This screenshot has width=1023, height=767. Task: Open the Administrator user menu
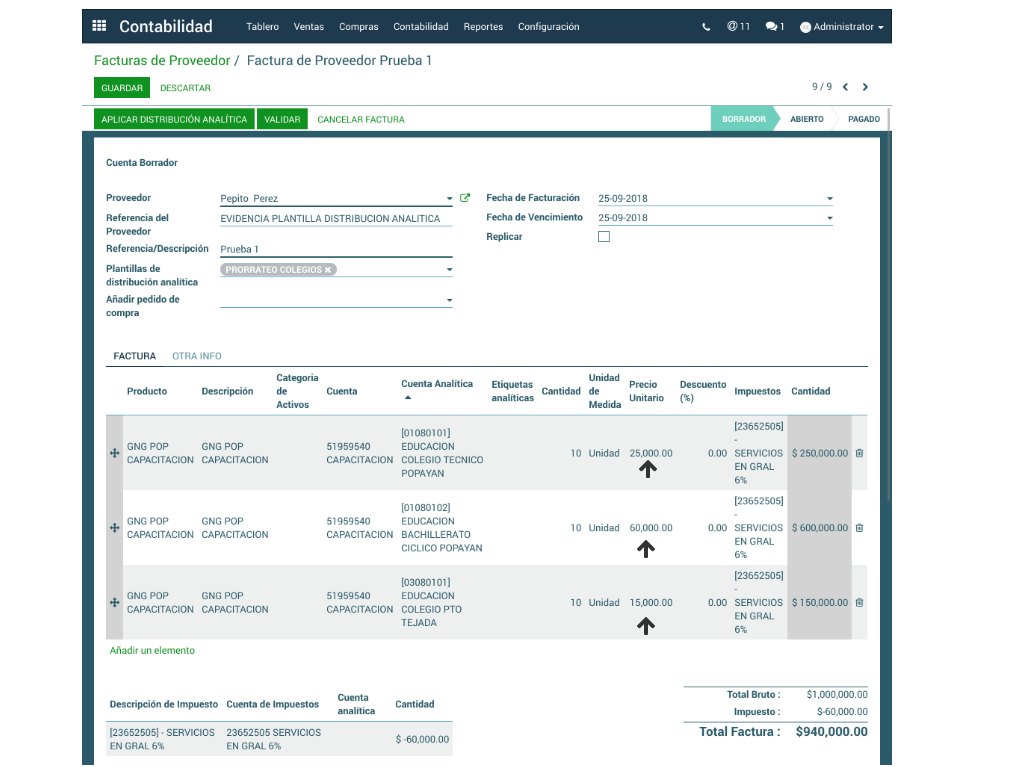click(x=842, y=27)
